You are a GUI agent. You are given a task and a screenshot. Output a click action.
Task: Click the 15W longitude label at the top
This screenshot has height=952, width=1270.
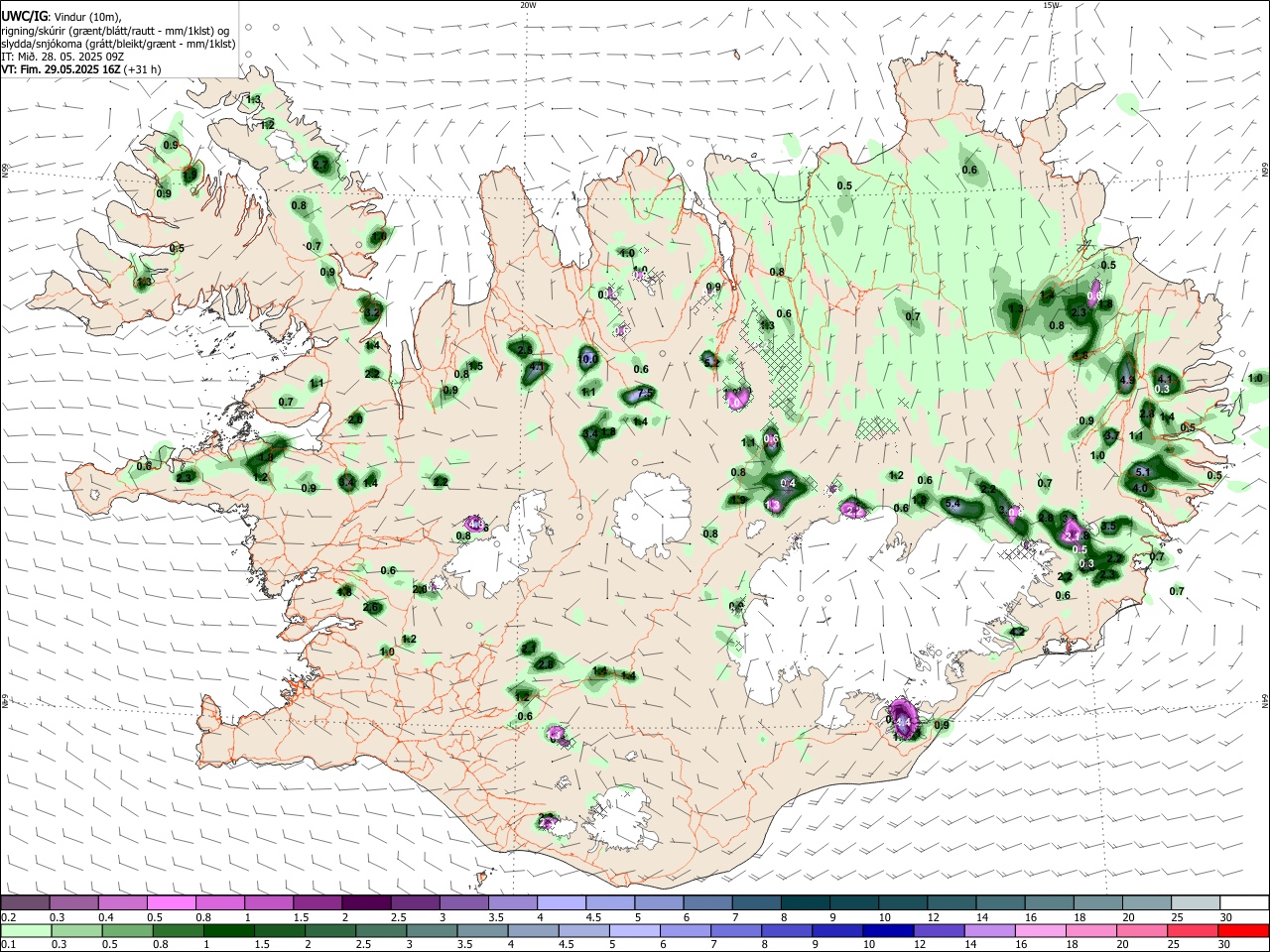tap(1051, 5)
